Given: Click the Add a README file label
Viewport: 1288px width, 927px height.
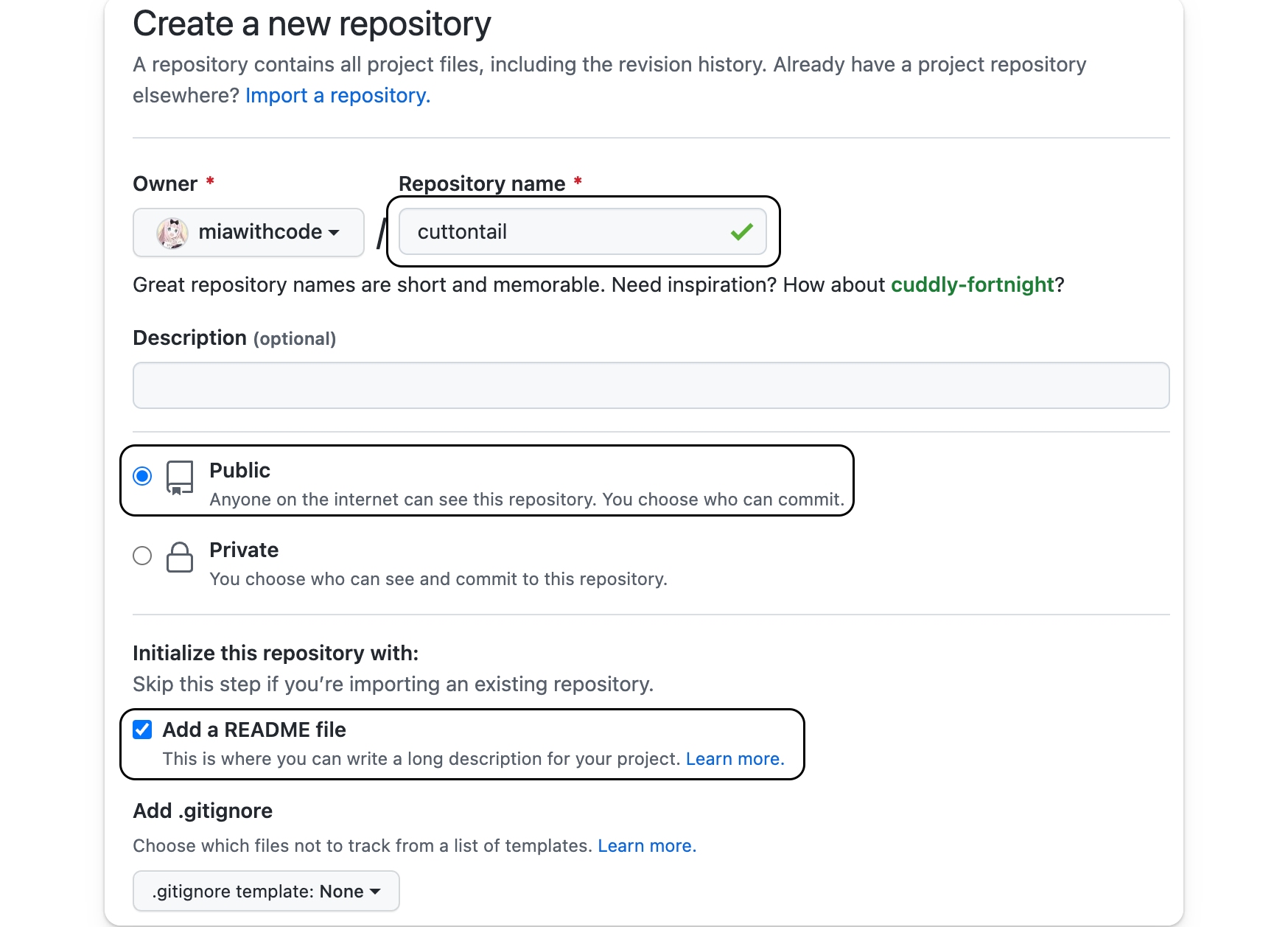Looking at the screenshot, I should 254,730.
